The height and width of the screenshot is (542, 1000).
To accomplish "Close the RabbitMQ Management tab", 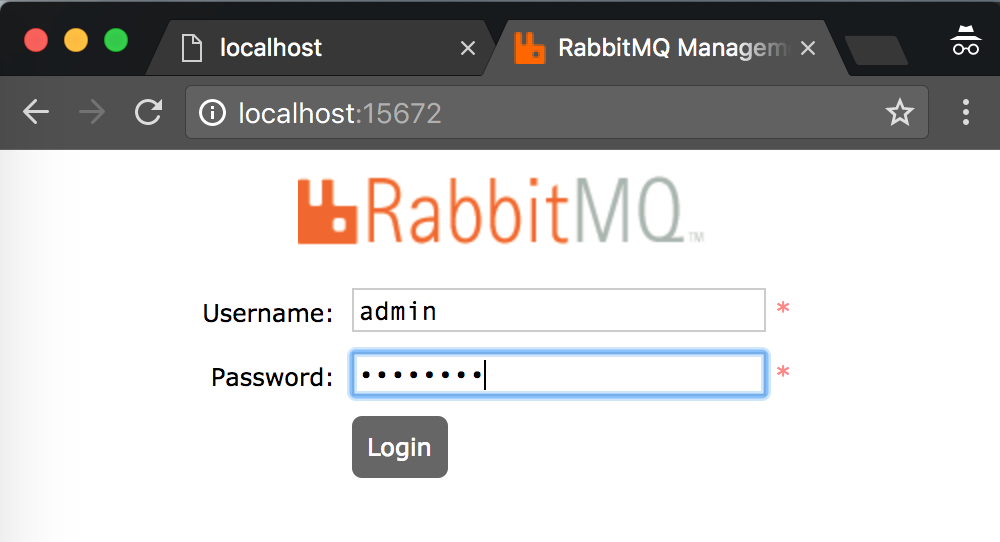I will click(x=808, y=48).
